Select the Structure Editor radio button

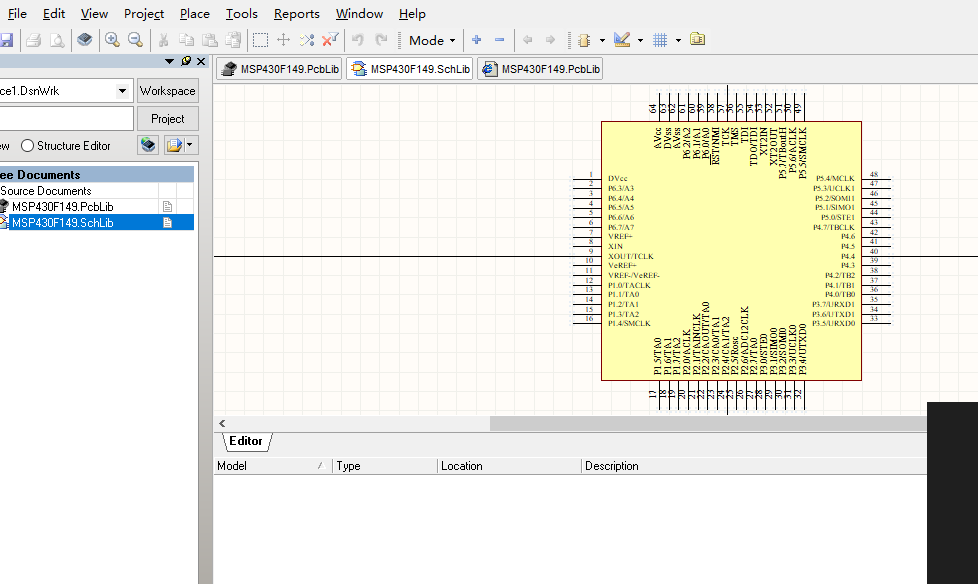[28, 146]
